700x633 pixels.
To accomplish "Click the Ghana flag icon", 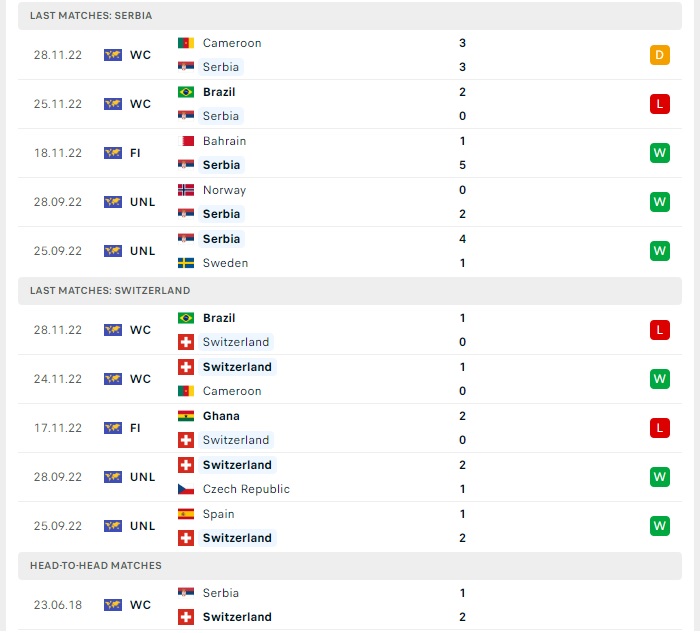I will (186, 416).
